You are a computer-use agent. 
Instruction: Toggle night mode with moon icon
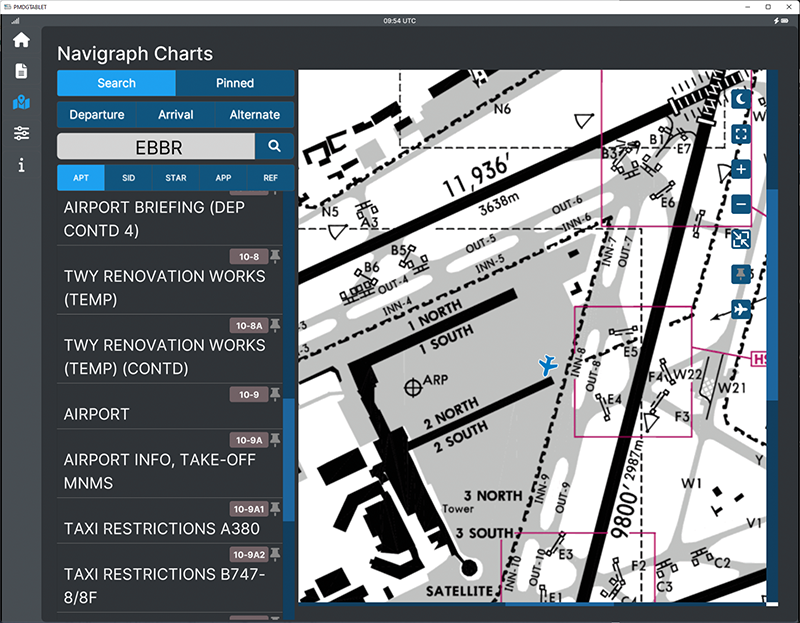(741, 99)
